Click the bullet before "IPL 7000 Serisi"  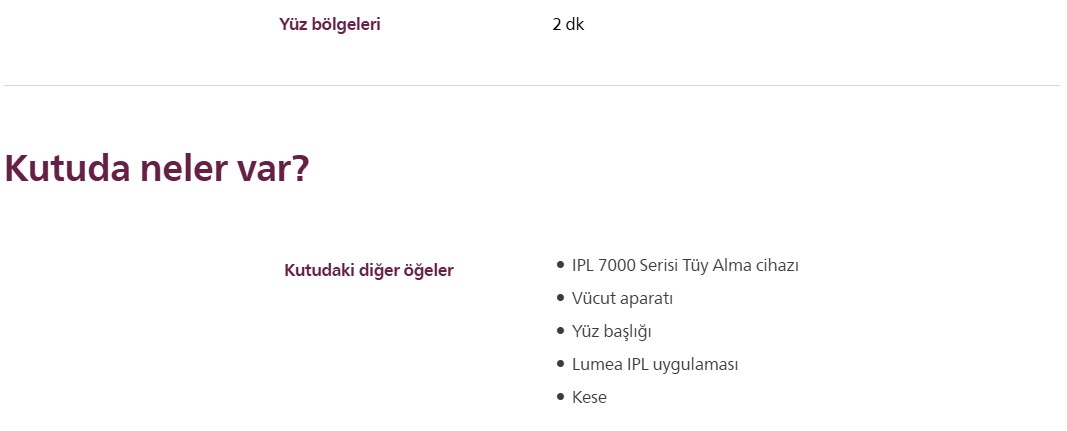tap(560, 266)
